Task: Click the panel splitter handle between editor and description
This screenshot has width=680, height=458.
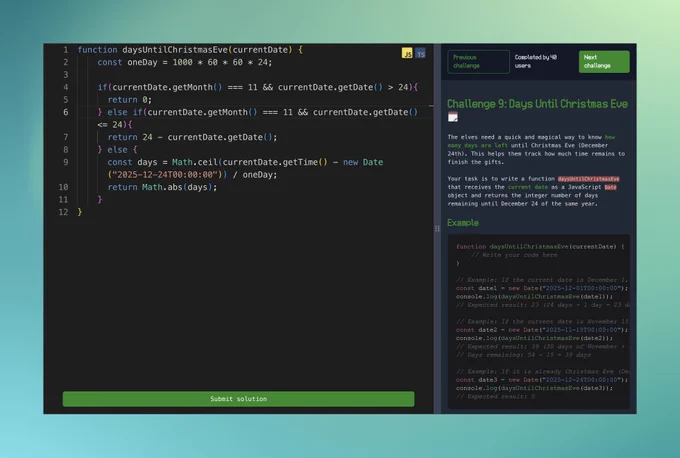Action: 437,229
